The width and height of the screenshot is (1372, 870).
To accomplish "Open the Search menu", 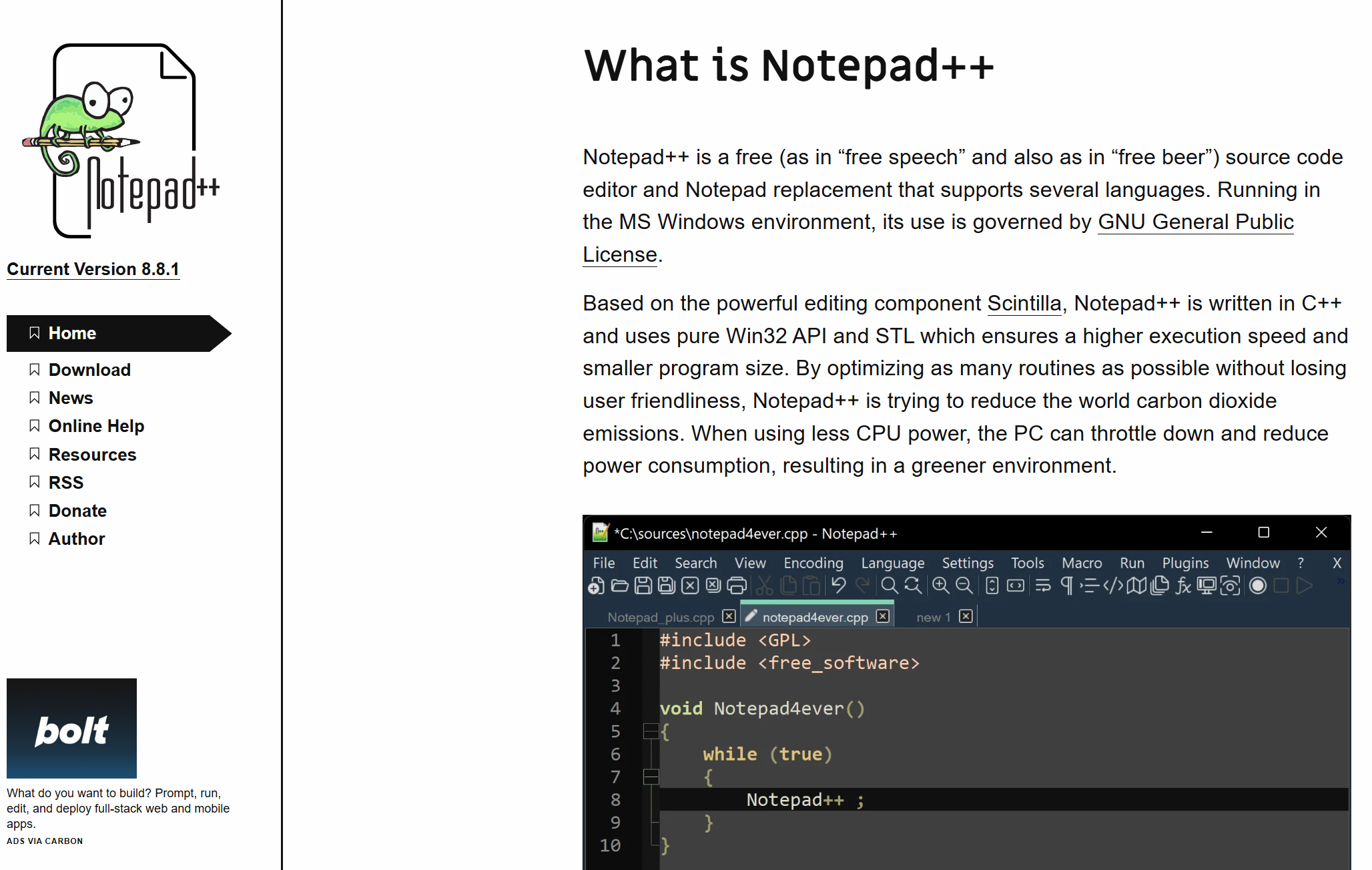I will (695, 563).
